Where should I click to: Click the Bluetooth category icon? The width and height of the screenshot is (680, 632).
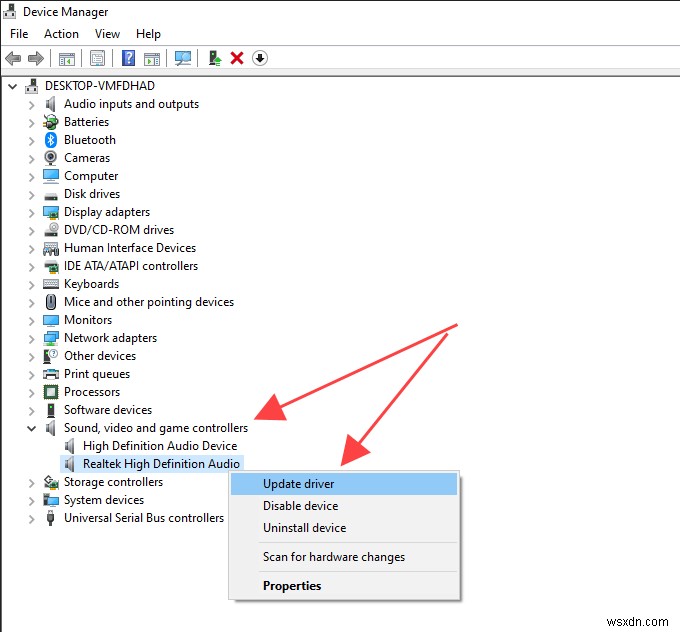pos(51,140)
